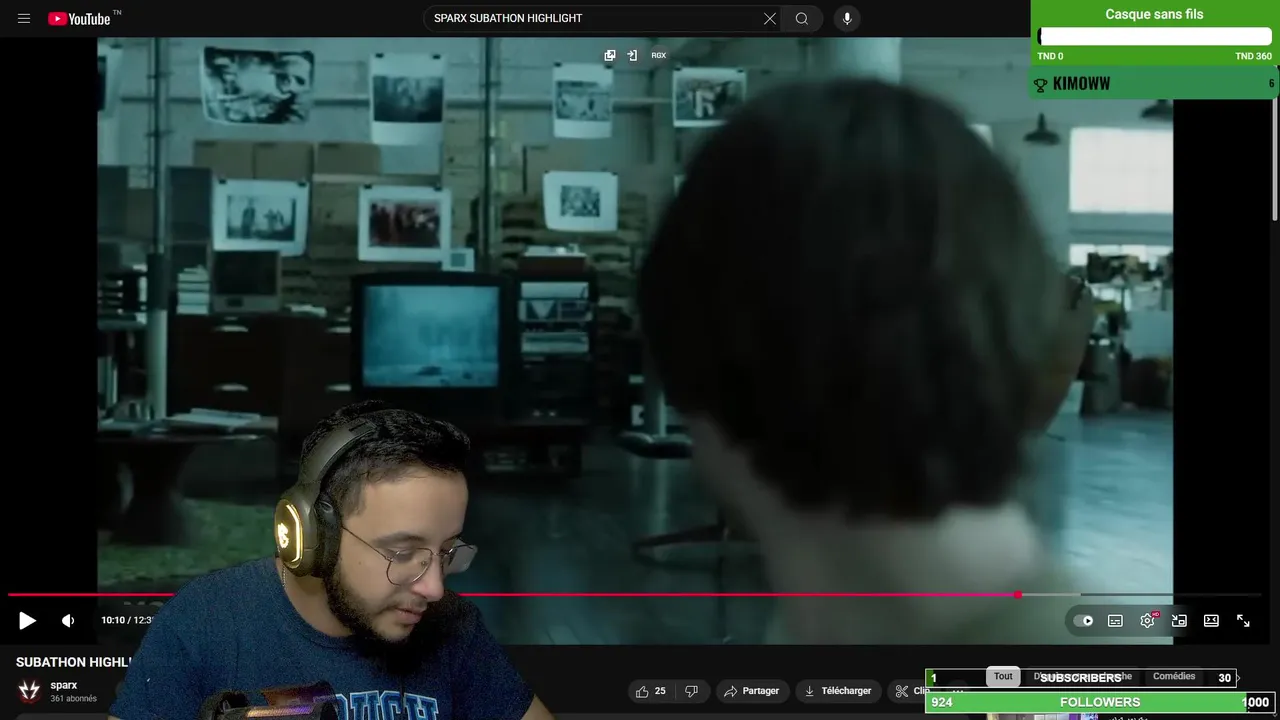Seek using the red progress bar scrubber
The height and width of the screenshot is (720, 1280).
tap(1017, 595)
